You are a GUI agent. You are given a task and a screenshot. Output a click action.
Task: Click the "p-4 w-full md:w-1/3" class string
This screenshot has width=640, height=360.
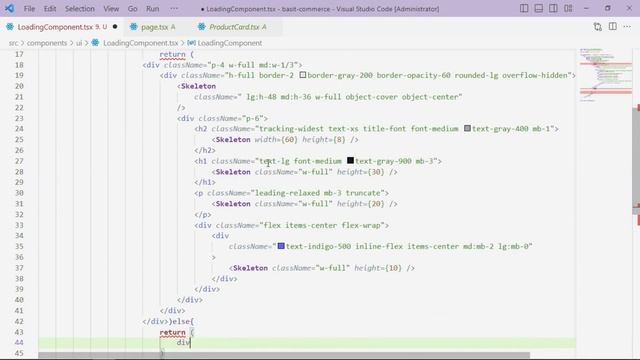tap(255, 65)
